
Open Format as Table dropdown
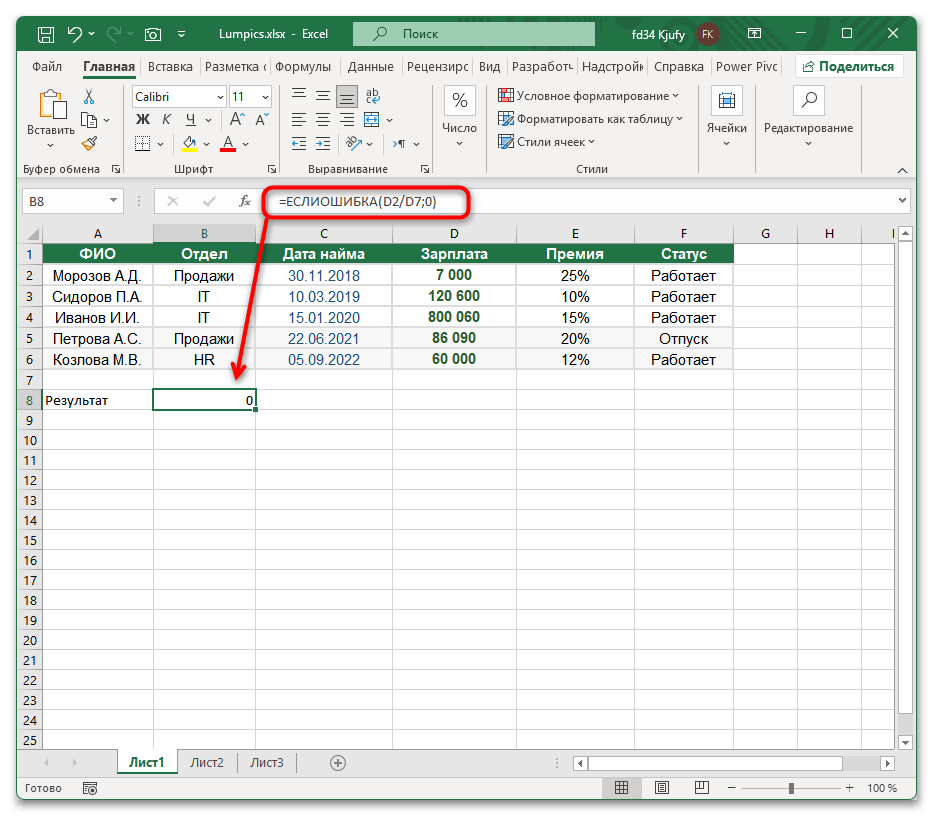pyautogui.click(x=590, y=119)
